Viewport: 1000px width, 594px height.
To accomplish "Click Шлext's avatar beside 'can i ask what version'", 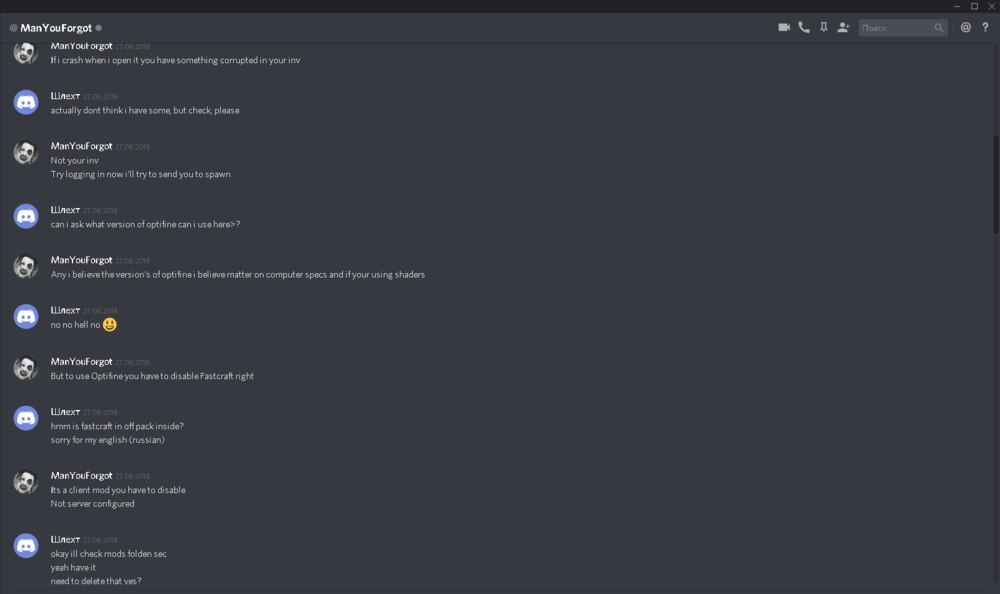I will (x=25, y=215).
